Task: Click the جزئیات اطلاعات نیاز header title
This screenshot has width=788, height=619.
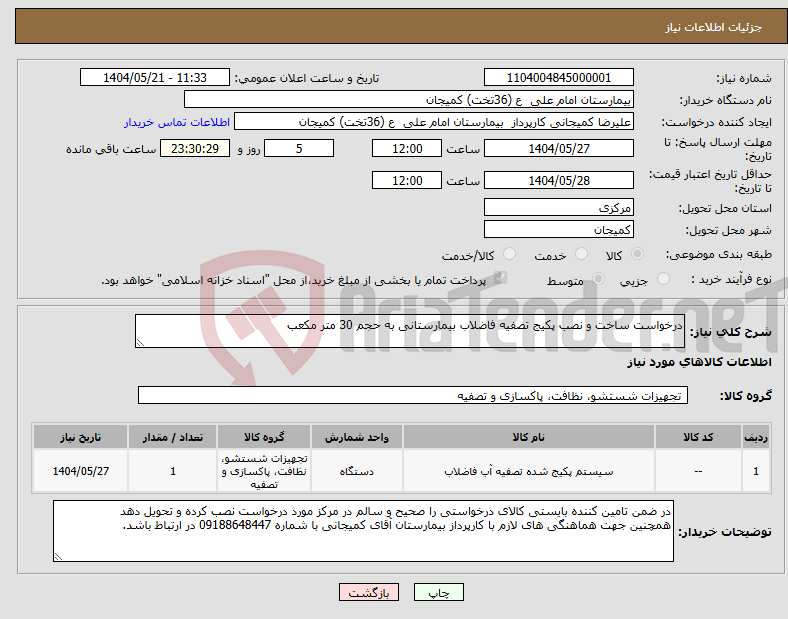Action: pyautogui.click(x=714, y=27)
